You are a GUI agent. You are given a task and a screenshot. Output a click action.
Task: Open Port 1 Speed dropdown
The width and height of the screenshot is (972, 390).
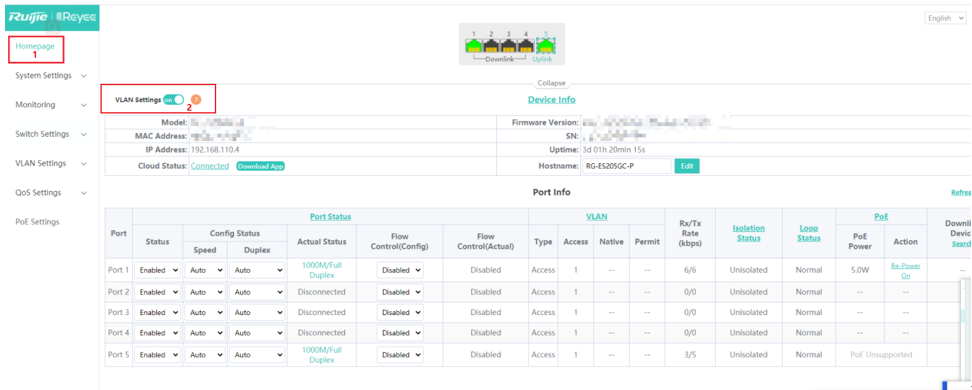pos(205,270)
